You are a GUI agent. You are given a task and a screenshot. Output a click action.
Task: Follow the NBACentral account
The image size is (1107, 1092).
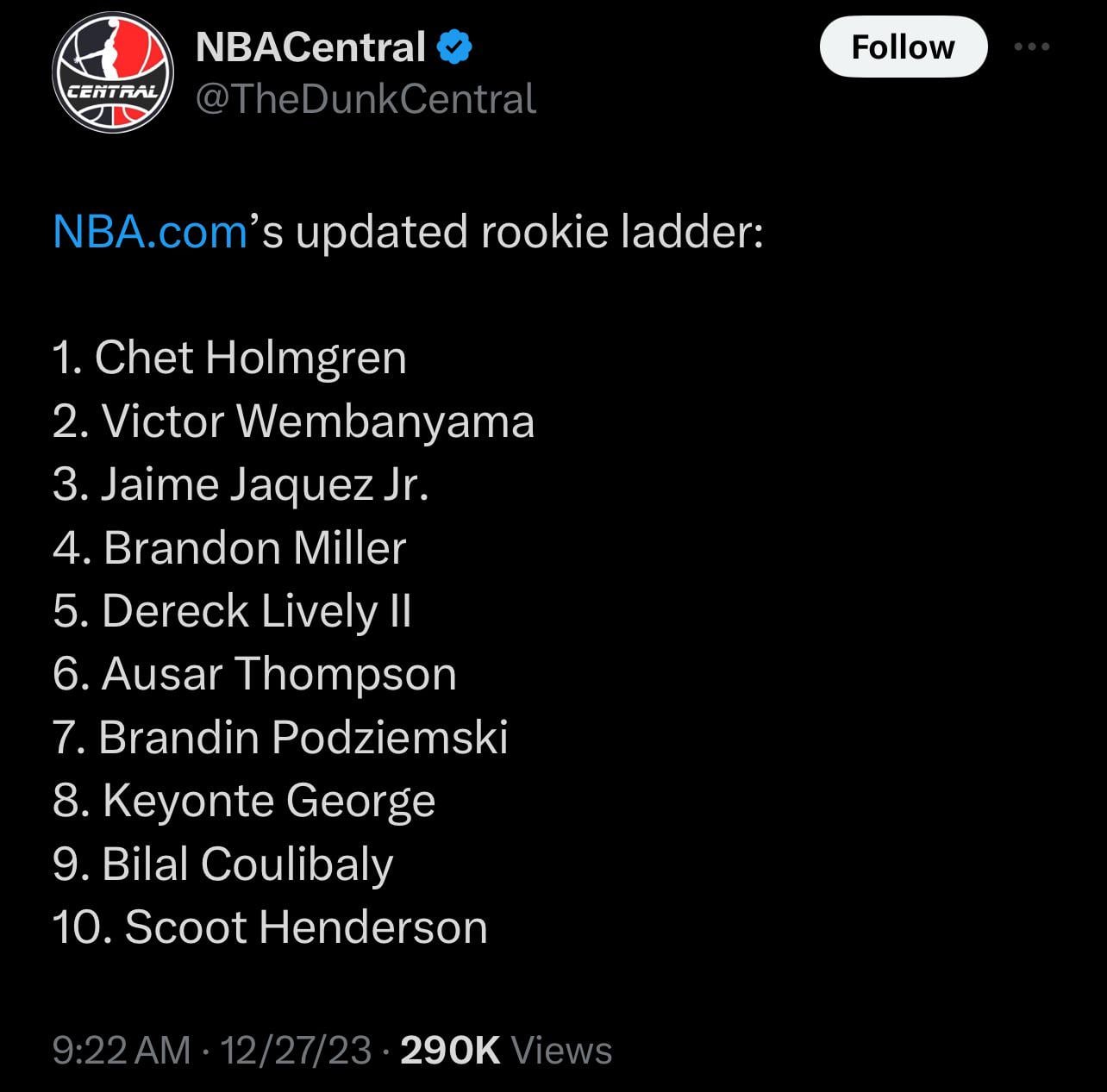(x=903, y=47)
